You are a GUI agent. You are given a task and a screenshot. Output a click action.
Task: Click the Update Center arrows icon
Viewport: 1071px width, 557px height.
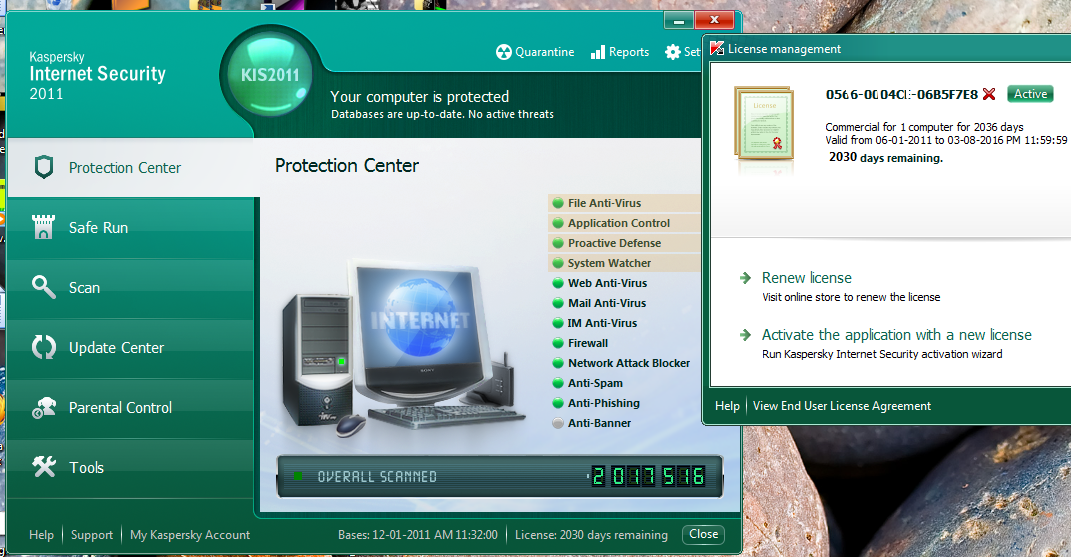point(44,347)
